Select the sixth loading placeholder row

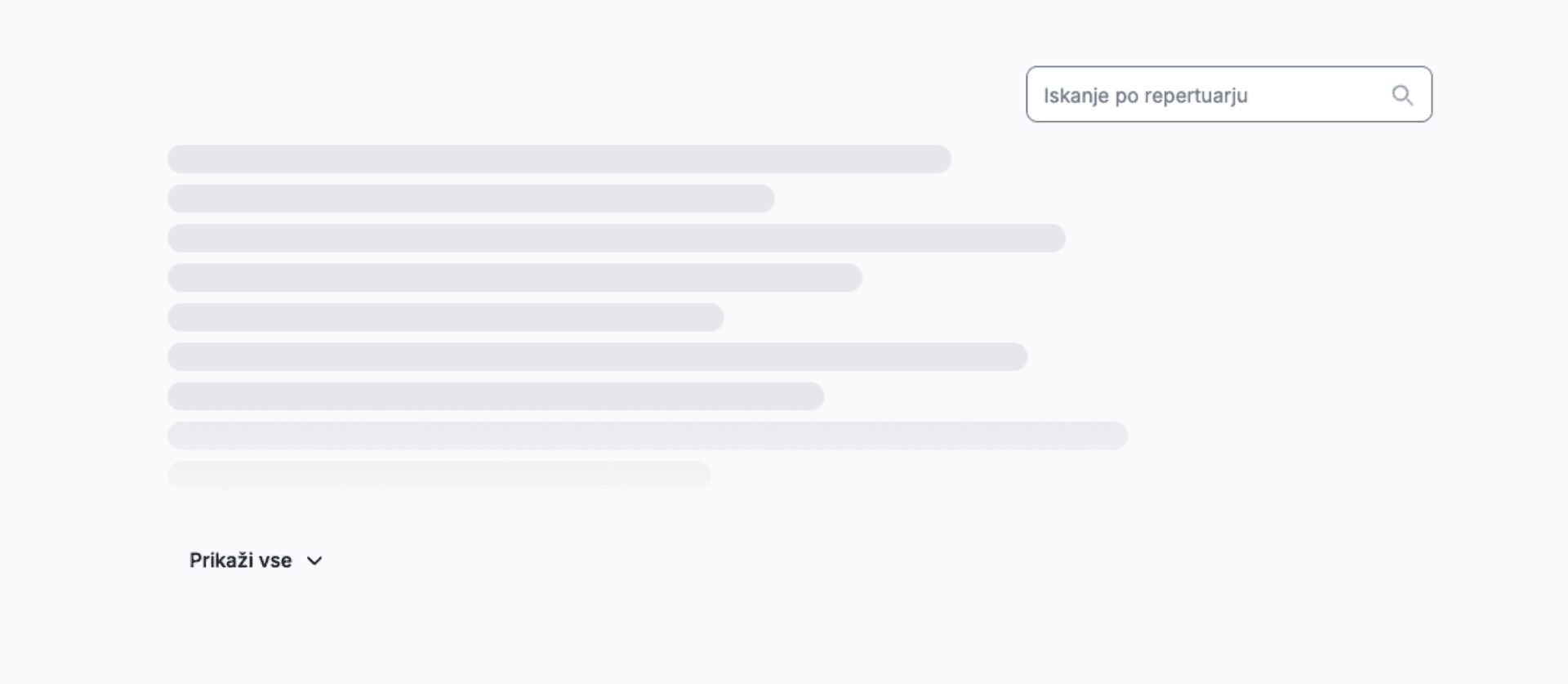[x=597, y=357]
